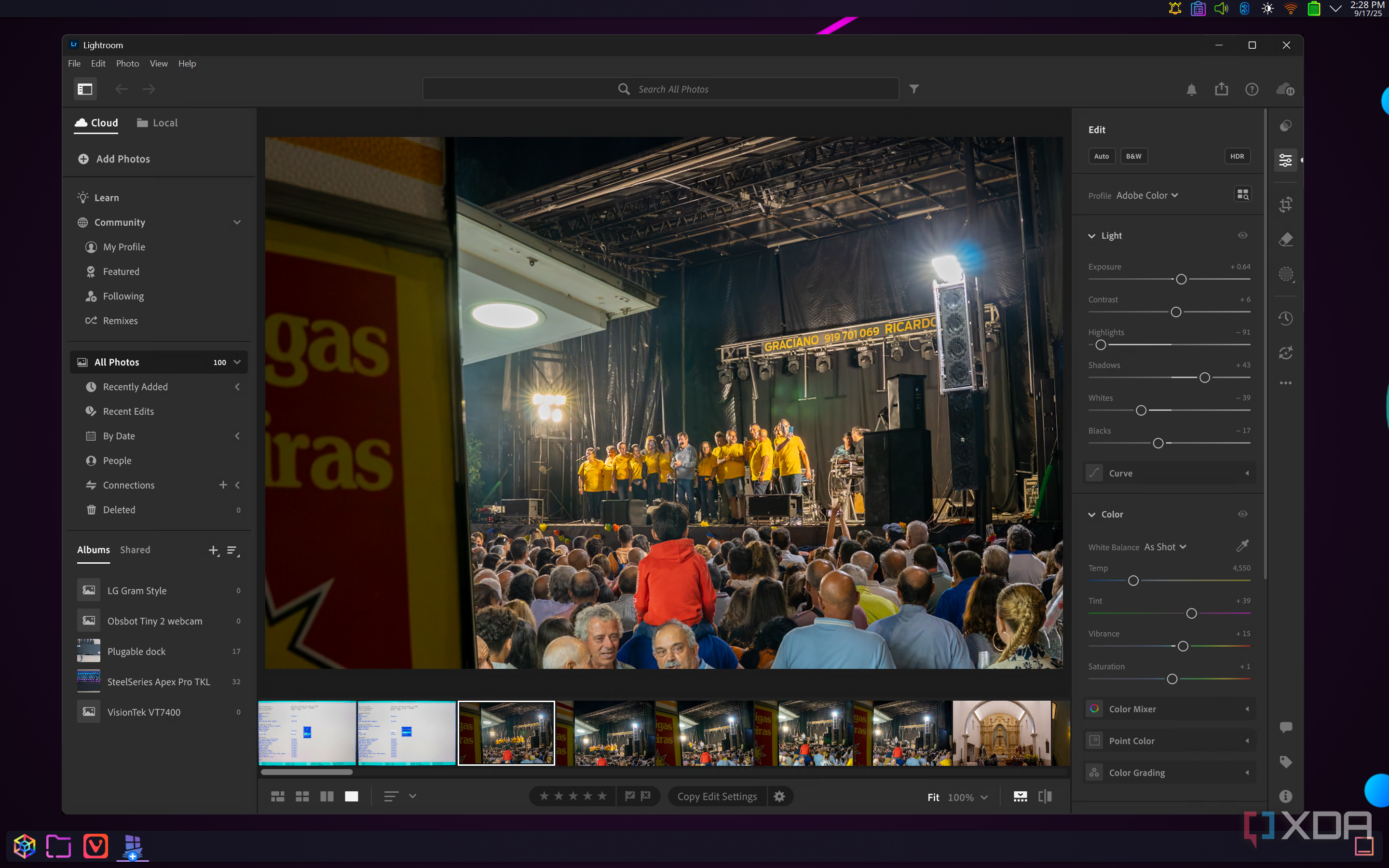Click the Auto edit button
Image resolution: width=1389 pixels, height=868 pixels.
tap(1102, 156)
